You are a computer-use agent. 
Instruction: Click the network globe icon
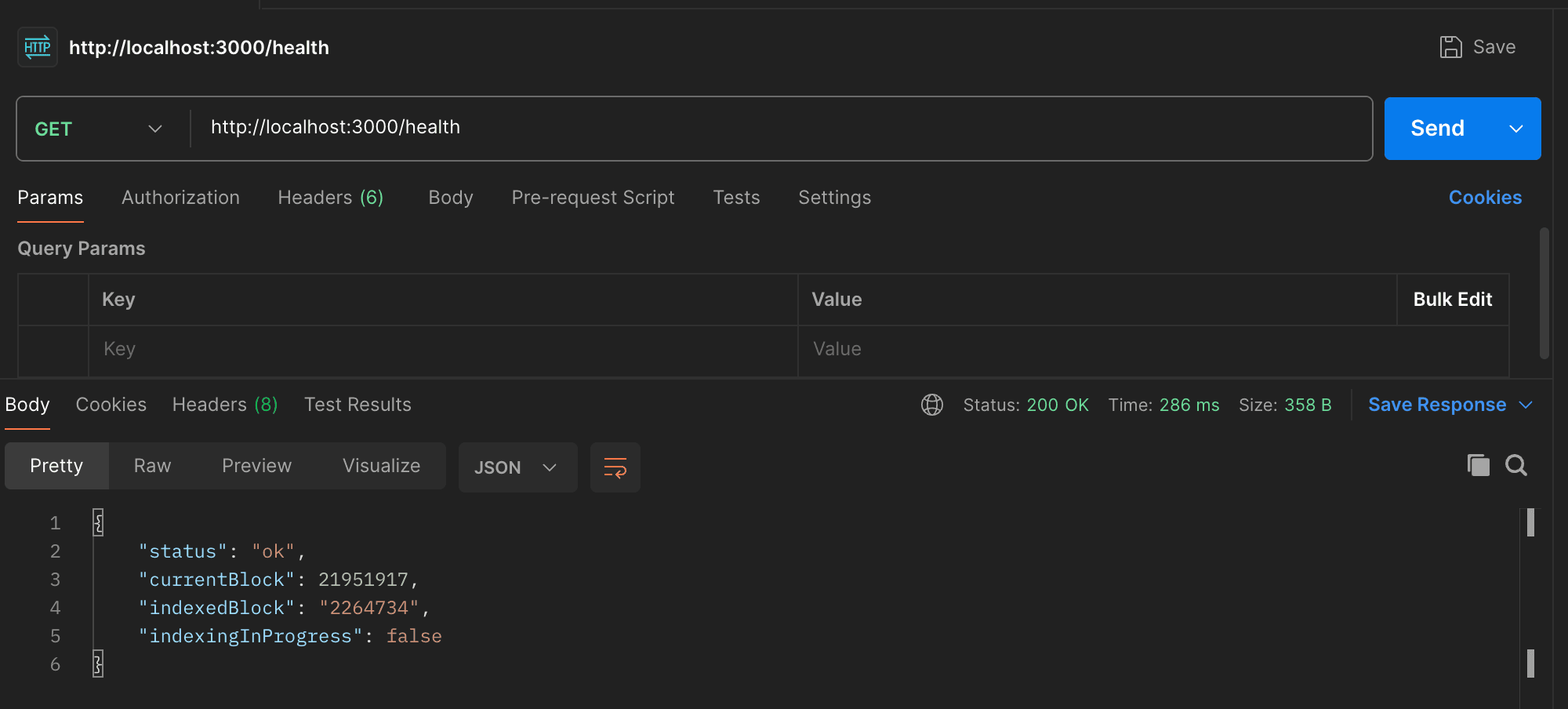(x=931, y=405)
